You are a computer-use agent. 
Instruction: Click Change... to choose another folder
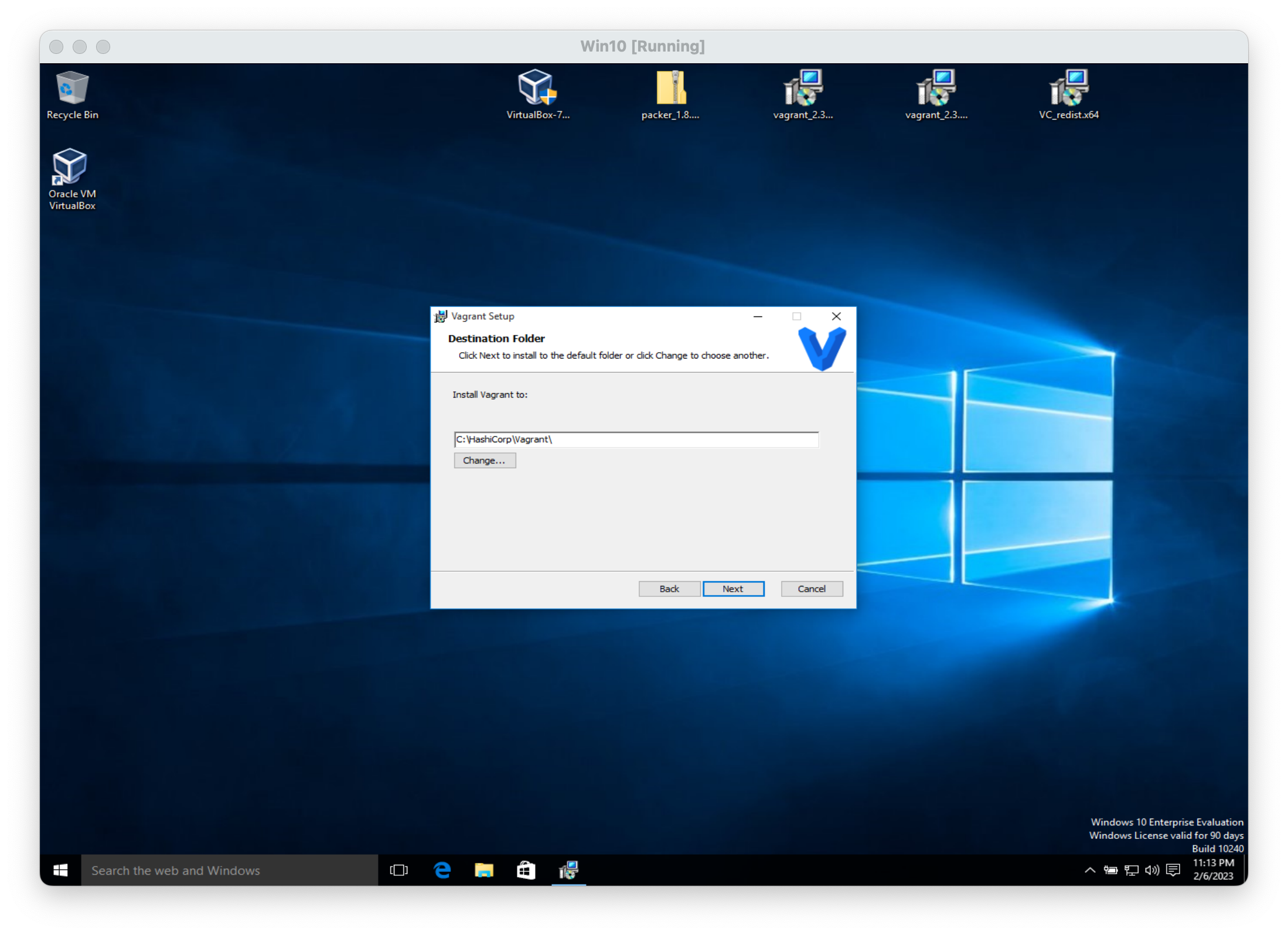[x=485, y=460]
